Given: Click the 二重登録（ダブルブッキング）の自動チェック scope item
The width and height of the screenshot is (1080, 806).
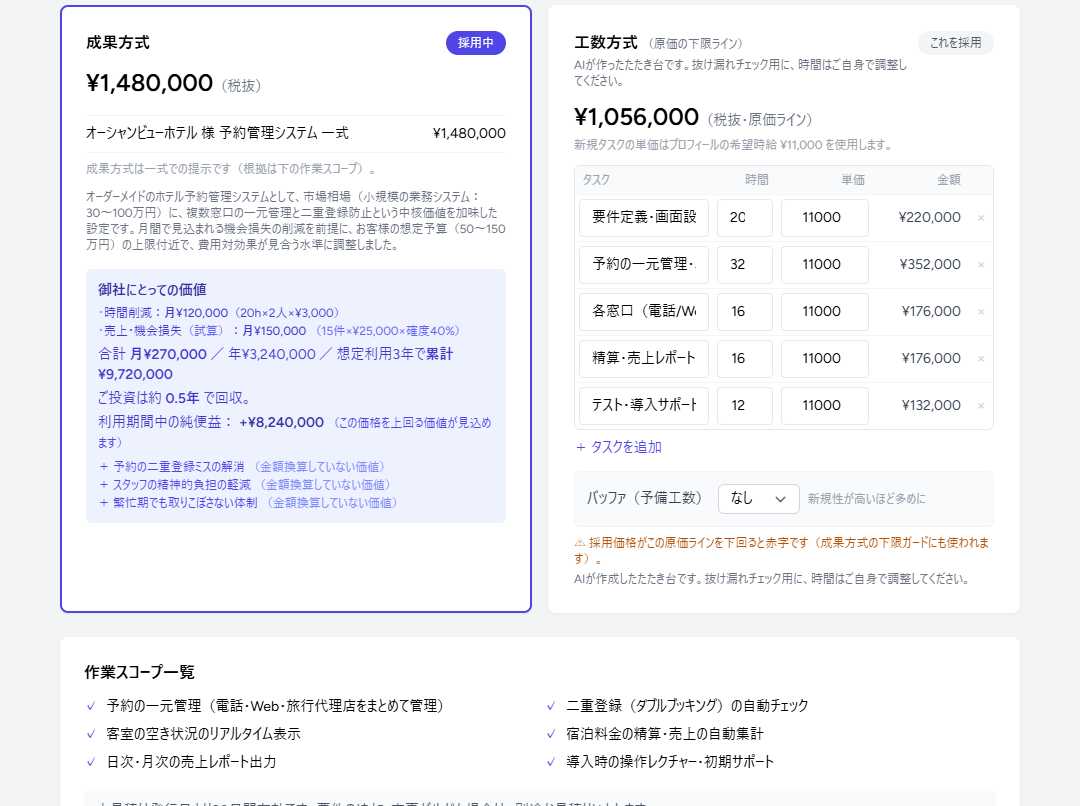Looking at the screenshot, I should [x=687, y=706].
